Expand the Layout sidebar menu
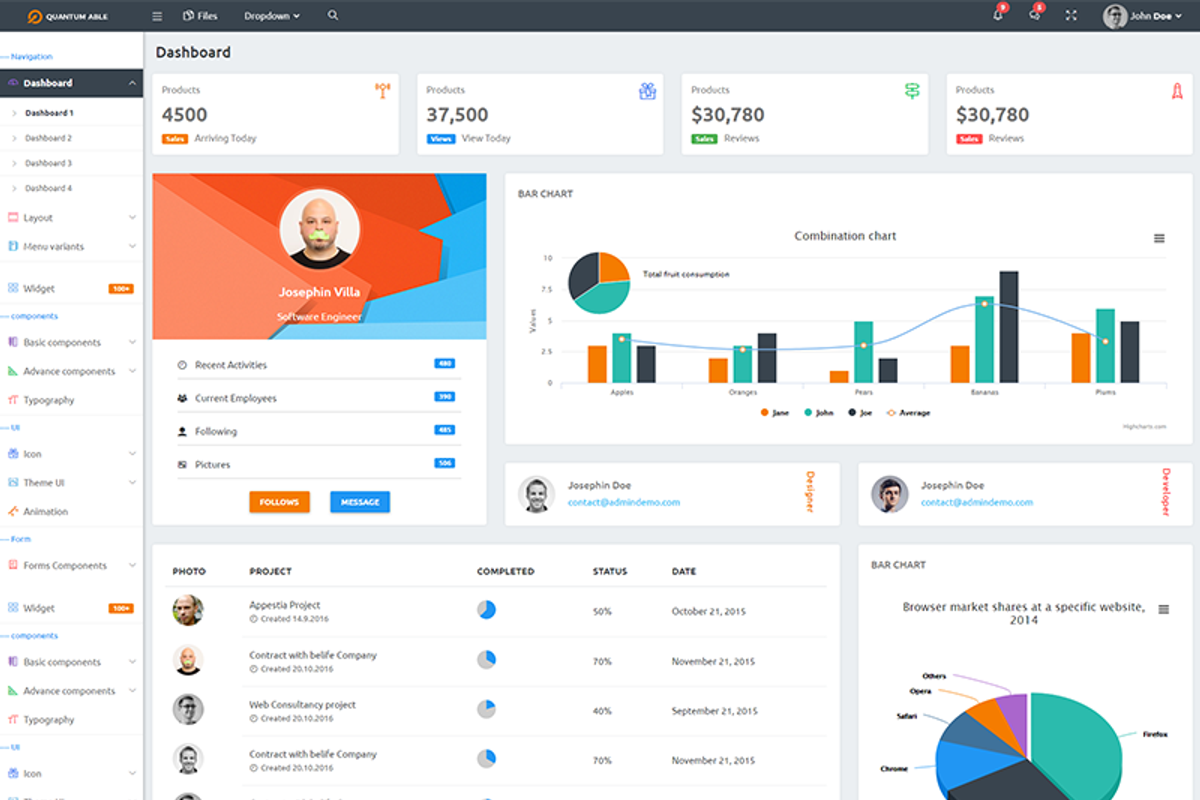The height and width of the screenshot is (800, 1200). click(x=71, y=217)
